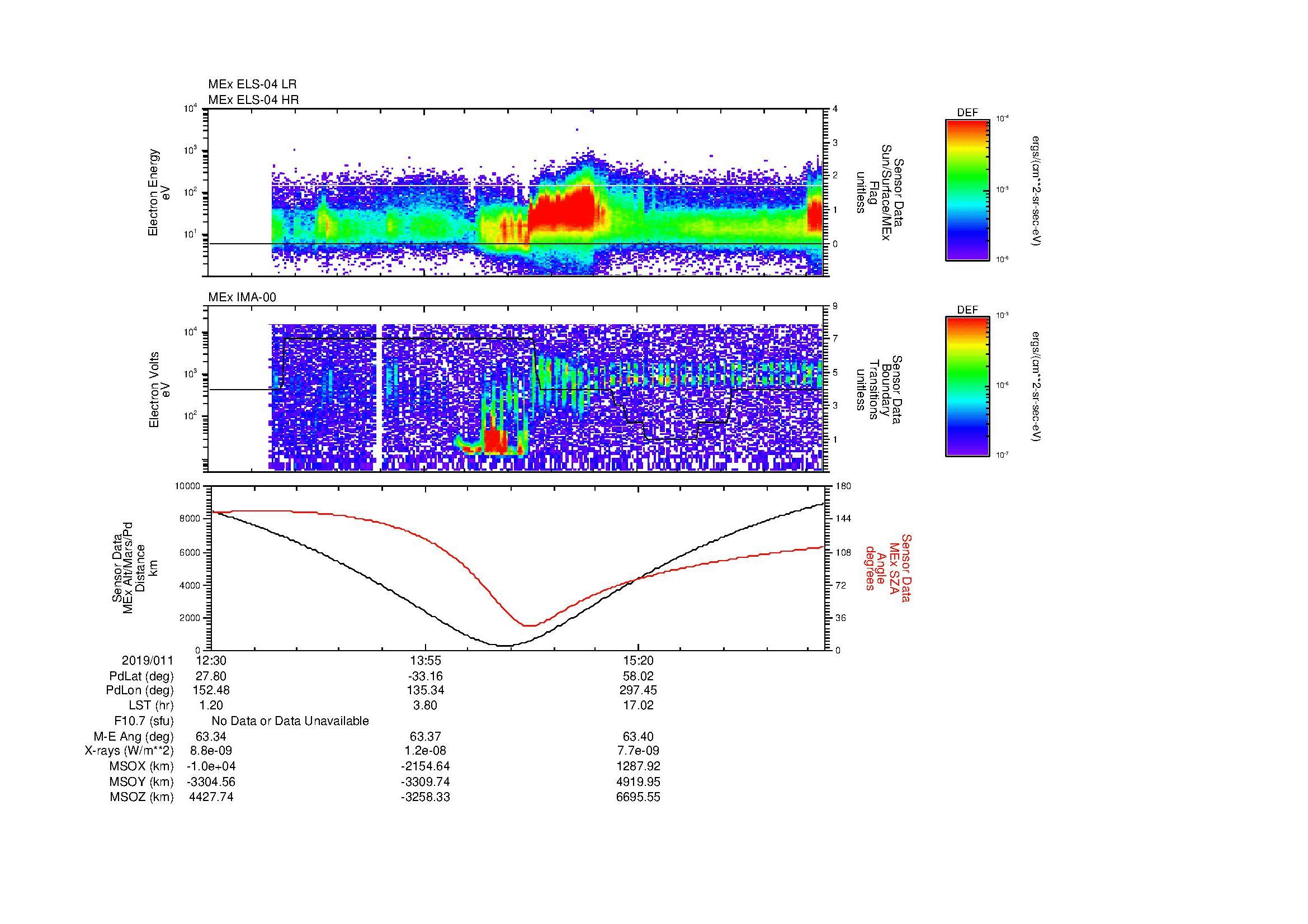This screenshot has width=1308, height=924.
Task: Click the red ion patch in IMA spectrogram
Action: point(495,441)
